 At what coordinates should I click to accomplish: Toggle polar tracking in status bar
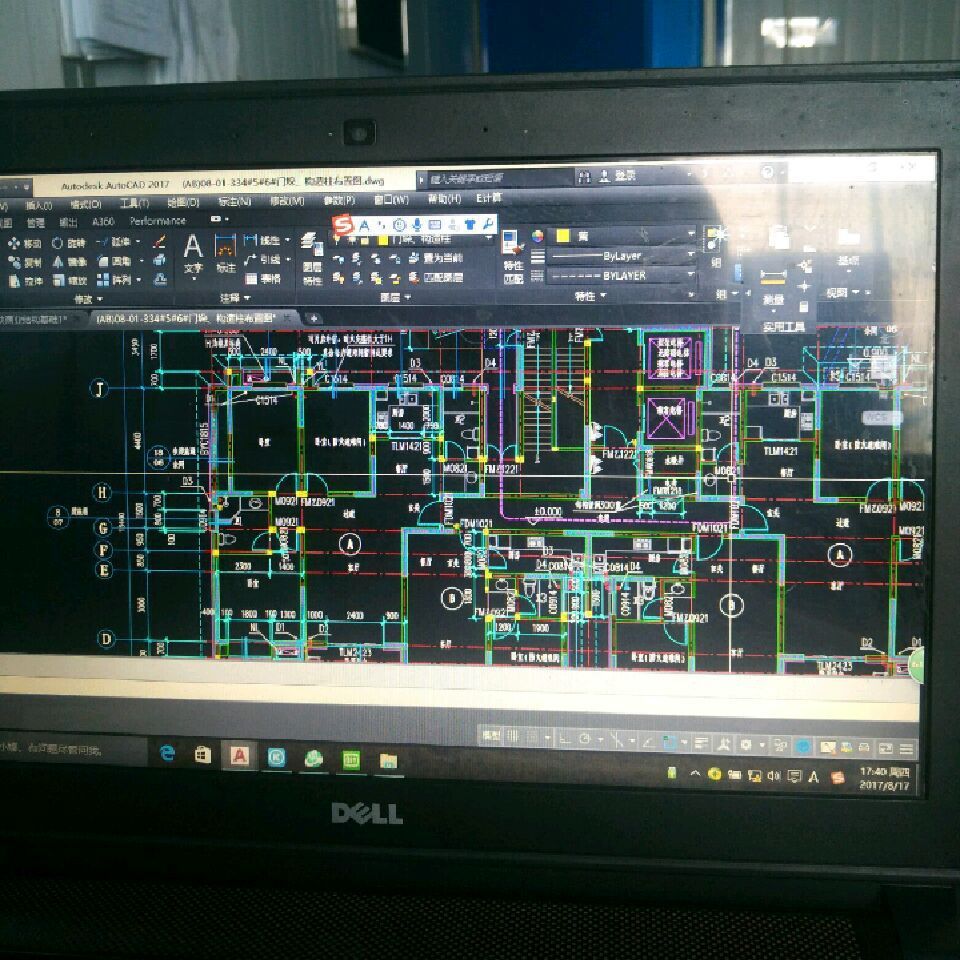[x=585, y=739]
